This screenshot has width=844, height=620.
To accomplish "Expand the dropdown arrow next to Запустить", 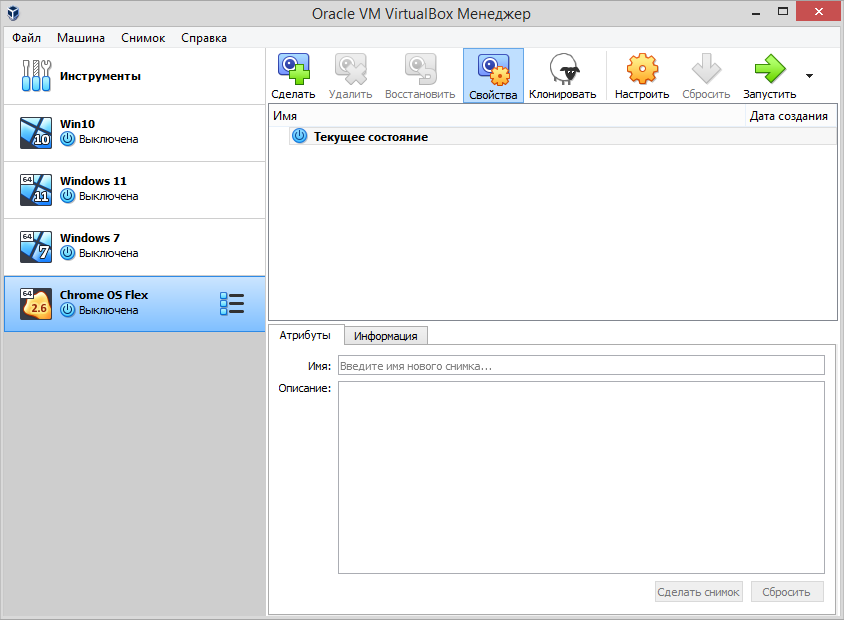I will coord(809,76).
